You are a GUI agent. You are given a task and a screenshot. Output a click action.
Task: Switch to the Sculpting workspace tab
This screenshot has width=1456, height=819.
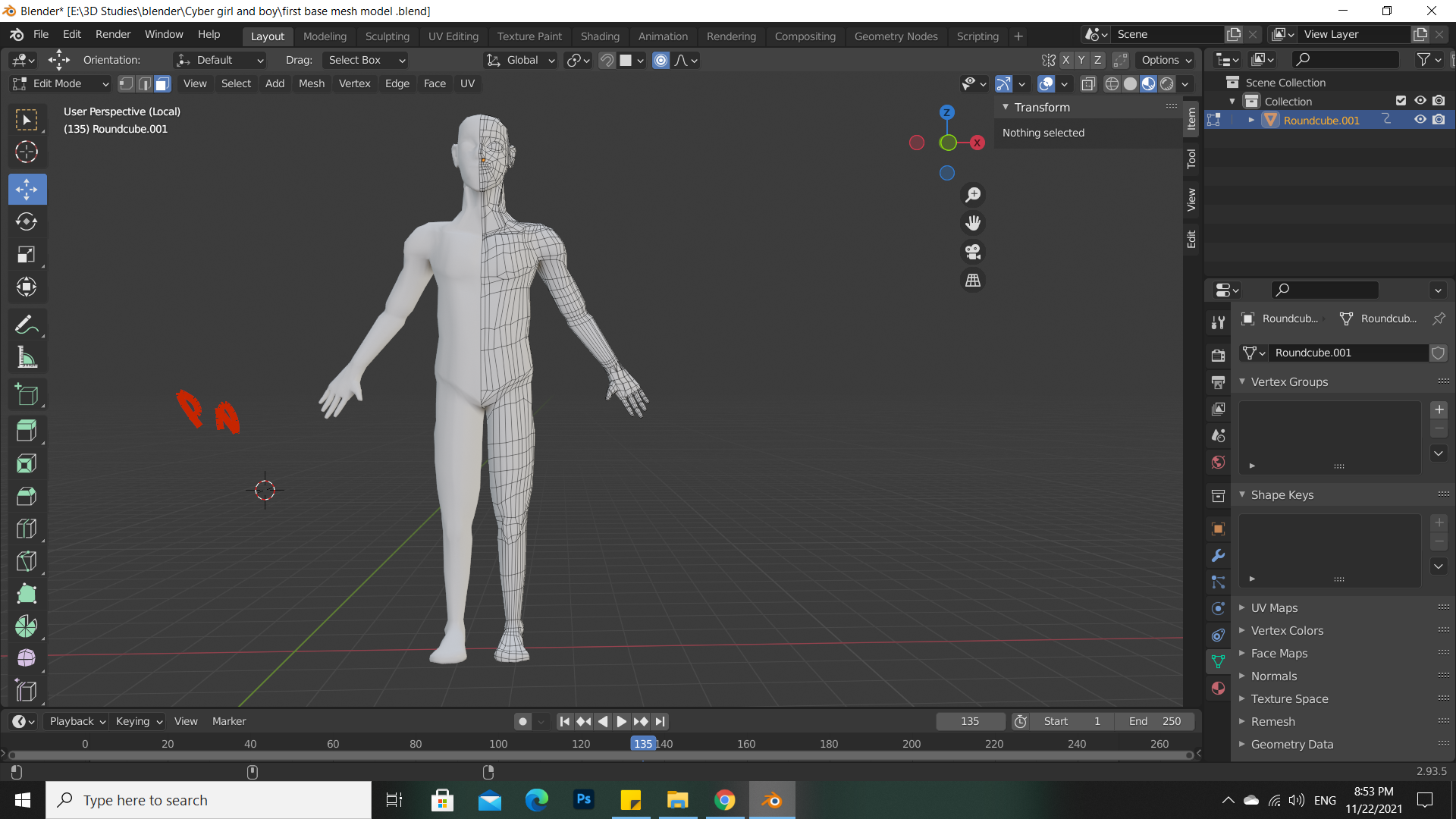387,36
